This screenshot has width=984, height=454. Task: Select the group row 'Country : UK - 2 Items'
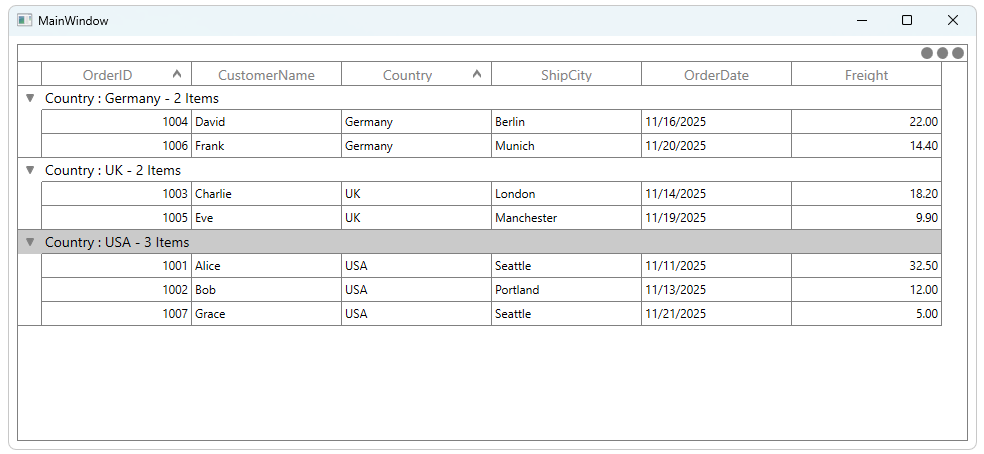(480, 170)
